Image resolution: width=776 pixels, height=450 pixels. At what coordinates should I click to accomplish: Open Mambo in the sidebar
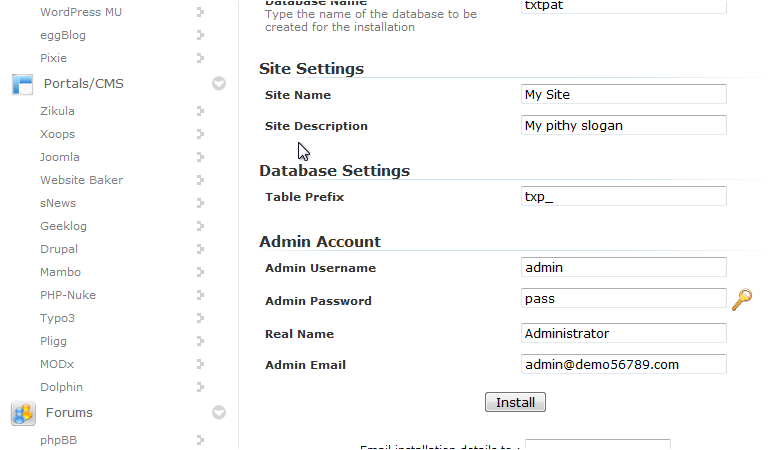point(60,272)
